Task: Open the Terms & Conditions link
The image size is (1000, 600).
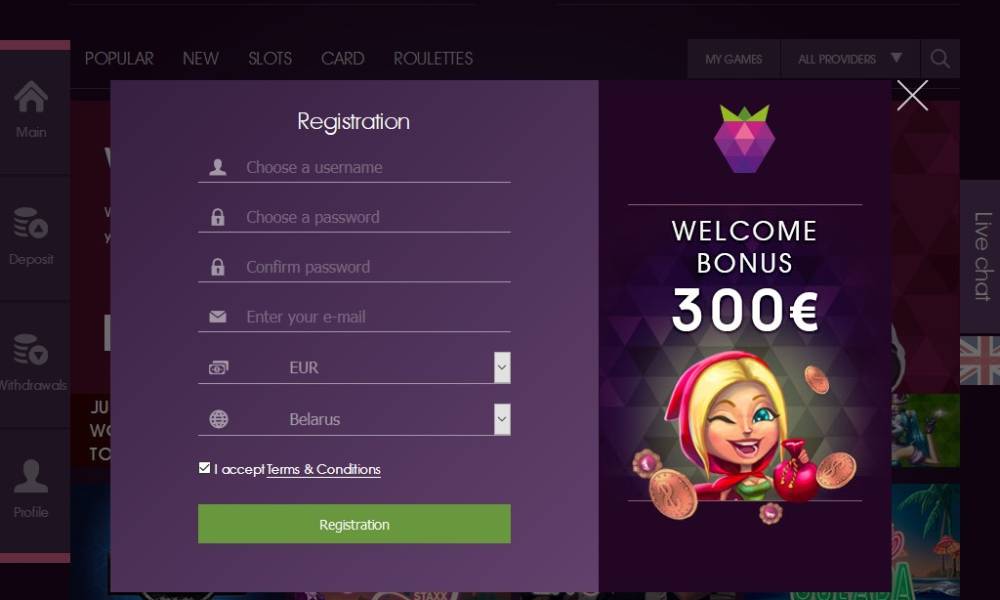Action: point(323,469)
